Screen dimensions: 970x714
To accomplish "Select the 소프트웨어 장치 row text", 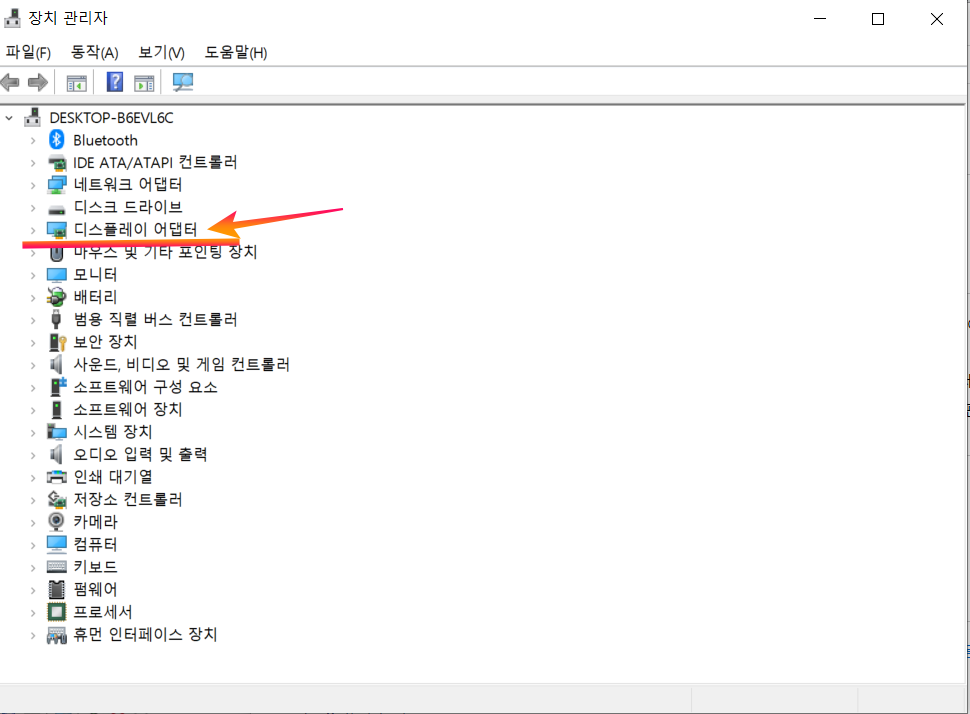I will 127,409.
